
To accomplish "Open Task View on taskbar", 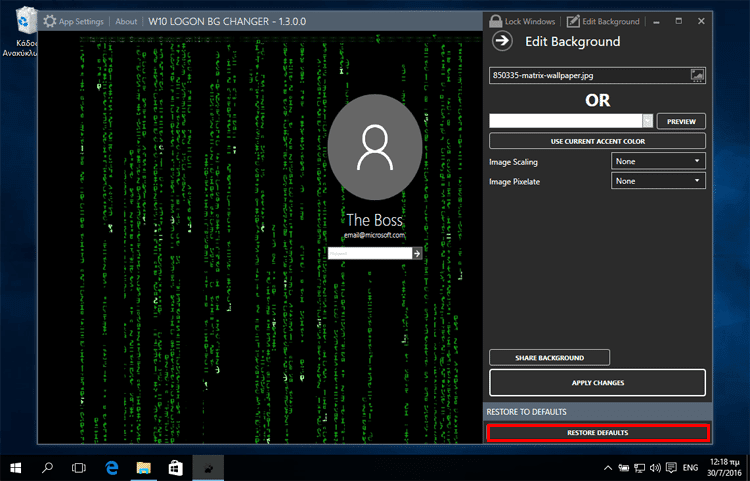I will pyautogui.click(x=78, y=468).
